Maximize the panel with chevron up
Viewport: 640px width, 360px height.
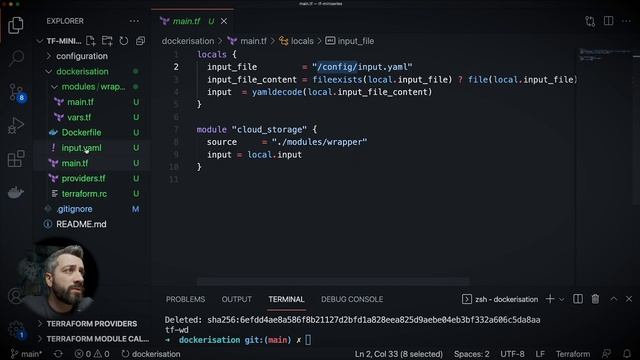click(613, 299)
